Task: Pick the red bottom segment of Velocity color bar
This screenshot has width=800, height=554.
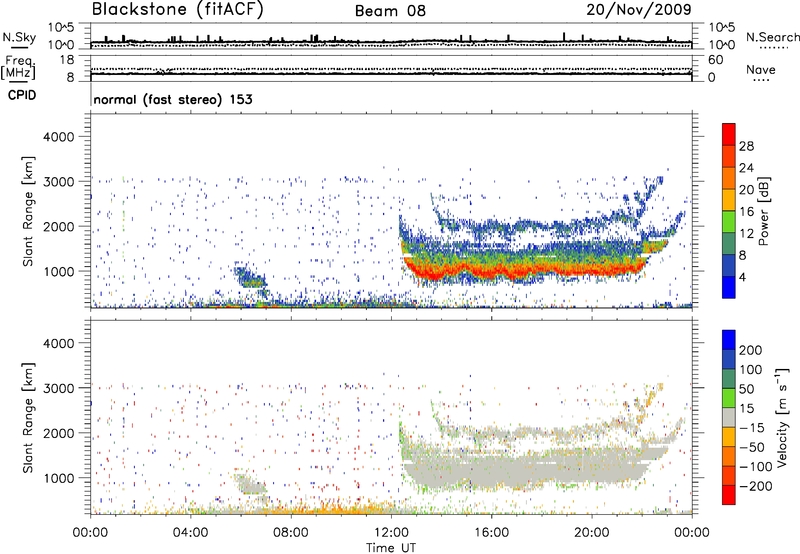Action: 729,495
